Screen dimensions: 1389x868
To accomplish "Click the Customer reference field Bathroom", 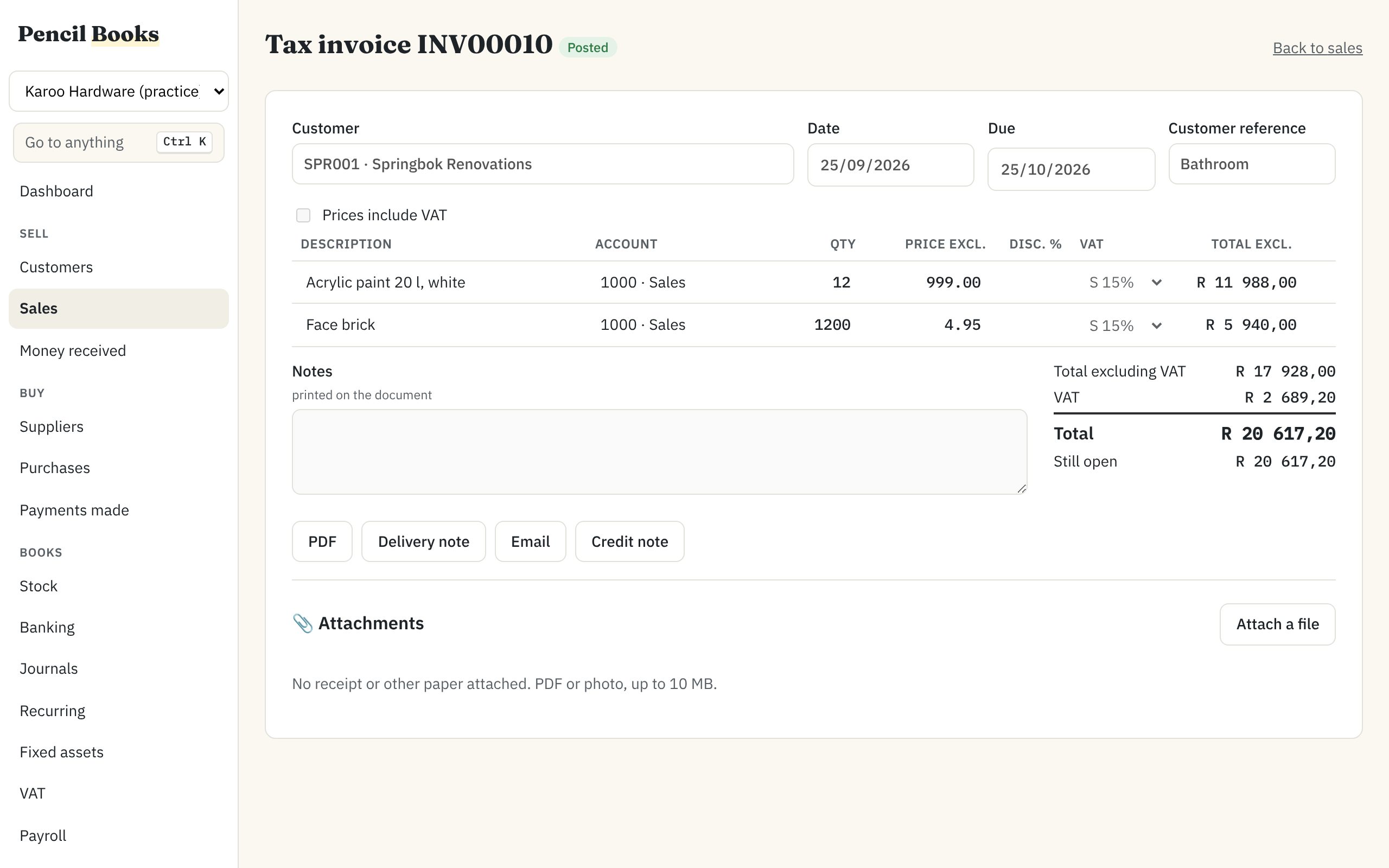I will click(x=1252, y=164).
